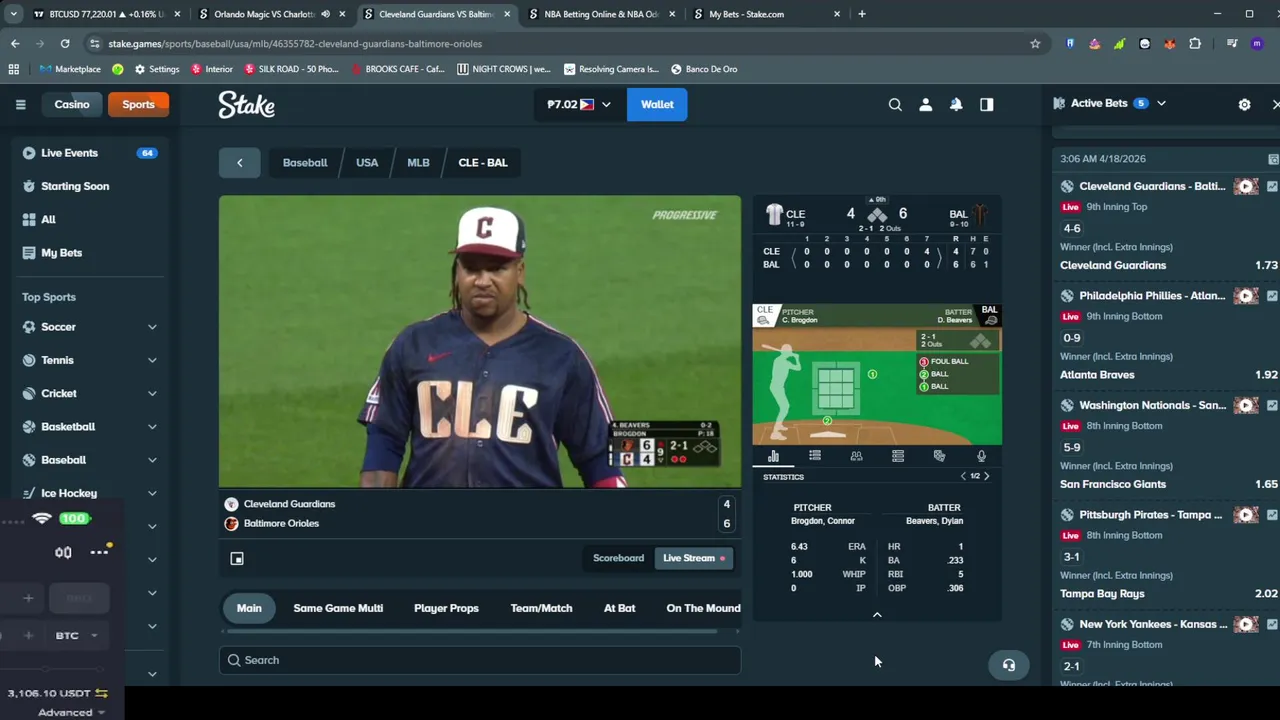
Task: Toggle Sports mode button
Action: pyautogui.click(x=138, y=104)
